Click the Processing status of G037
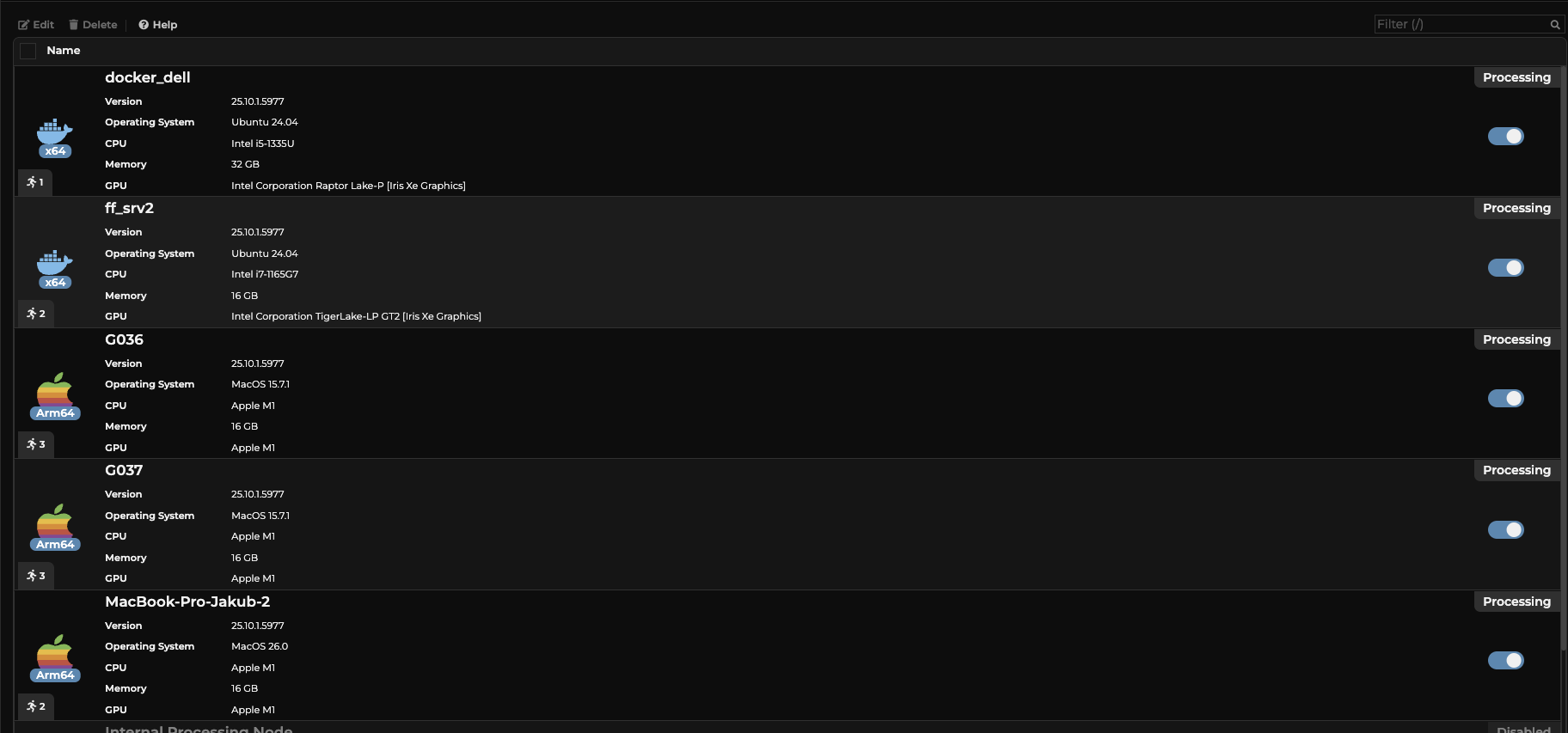The image size is (1568, 733). 1516,470
